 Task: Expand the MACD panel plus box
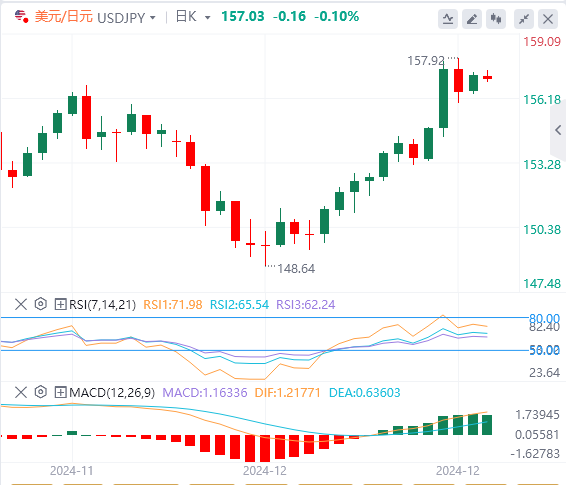click(x=60, y=392)
